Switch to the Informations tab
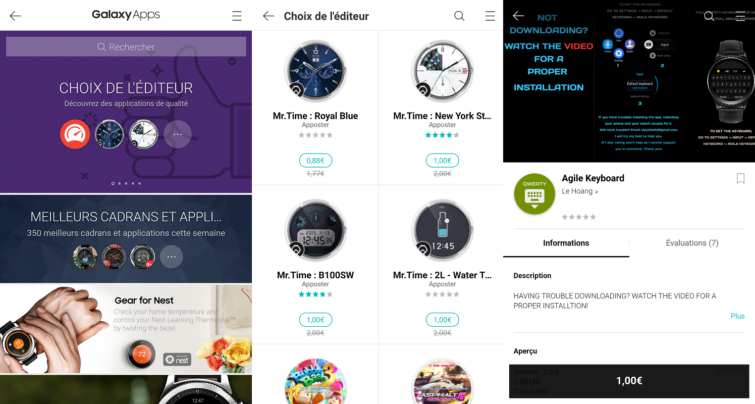755x404 pixels. (x=566, y=243)
